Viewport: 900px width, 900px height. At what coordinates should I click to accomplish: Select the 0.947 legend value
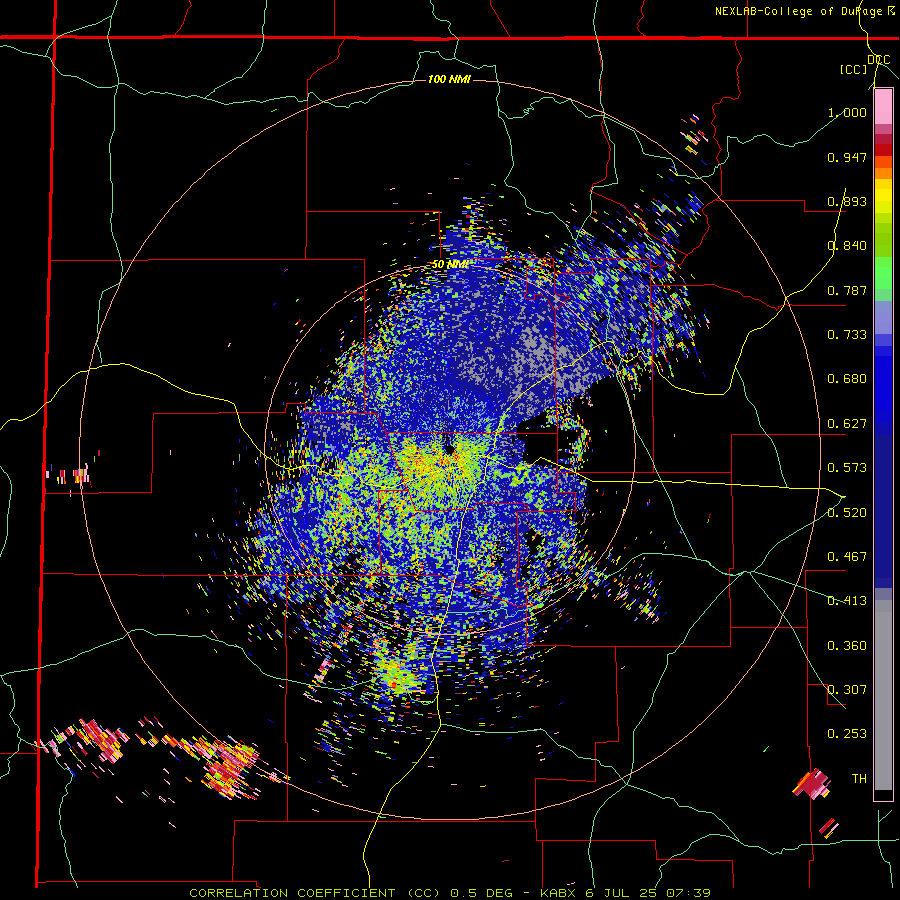pos(847,157)
